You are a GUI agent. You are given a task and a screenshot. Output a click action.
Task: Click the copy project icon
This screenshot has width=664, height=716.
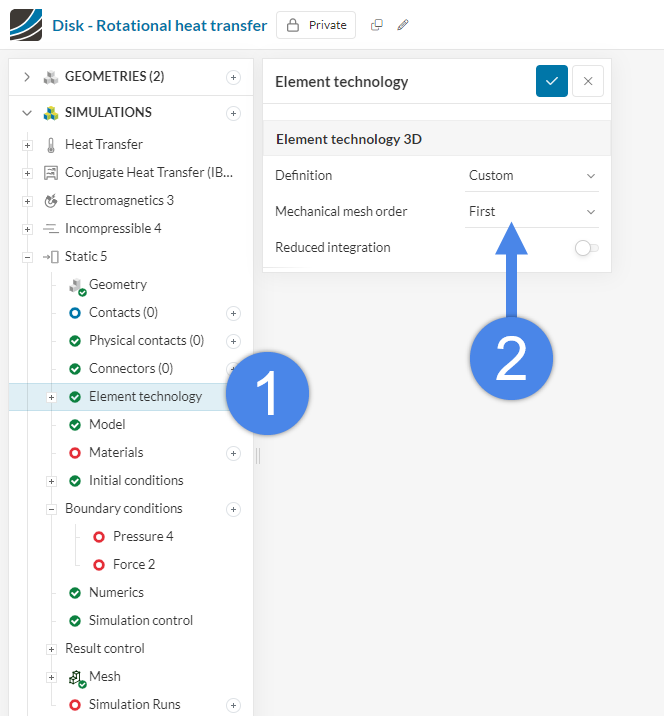(x=377, y=25)
